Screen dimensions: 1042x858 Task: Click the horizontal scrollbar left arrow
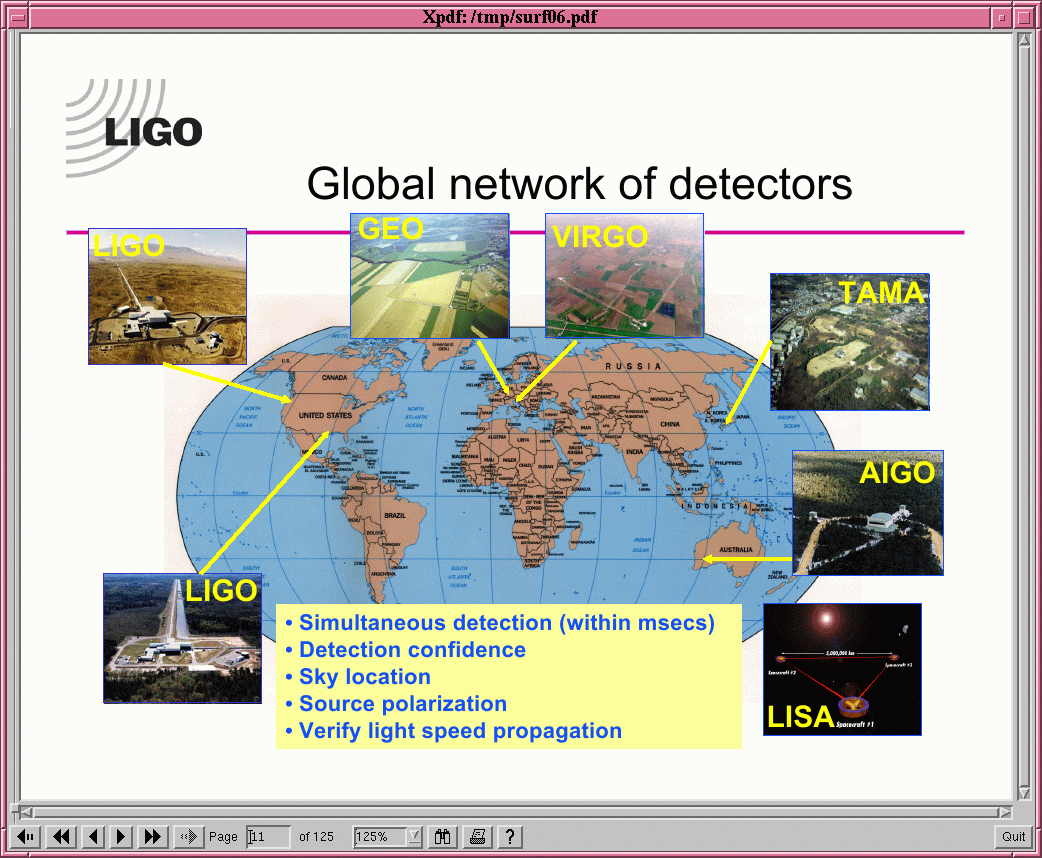(27, 812)
